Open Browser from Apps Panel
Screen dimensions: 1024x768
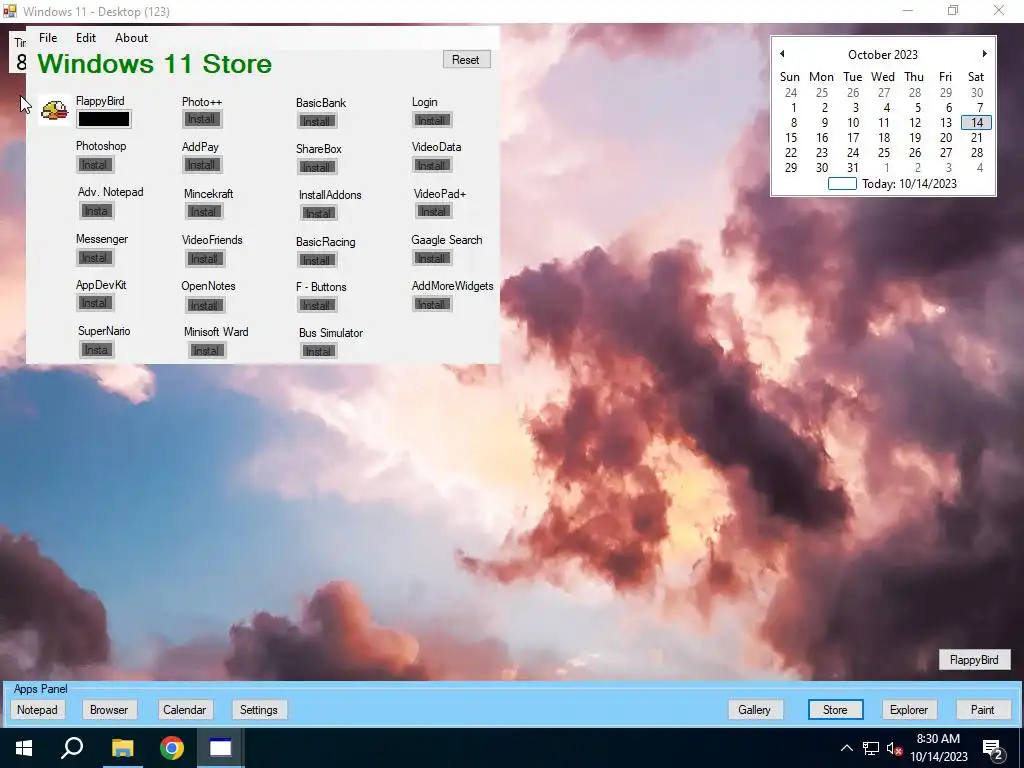tap(109, 710)
